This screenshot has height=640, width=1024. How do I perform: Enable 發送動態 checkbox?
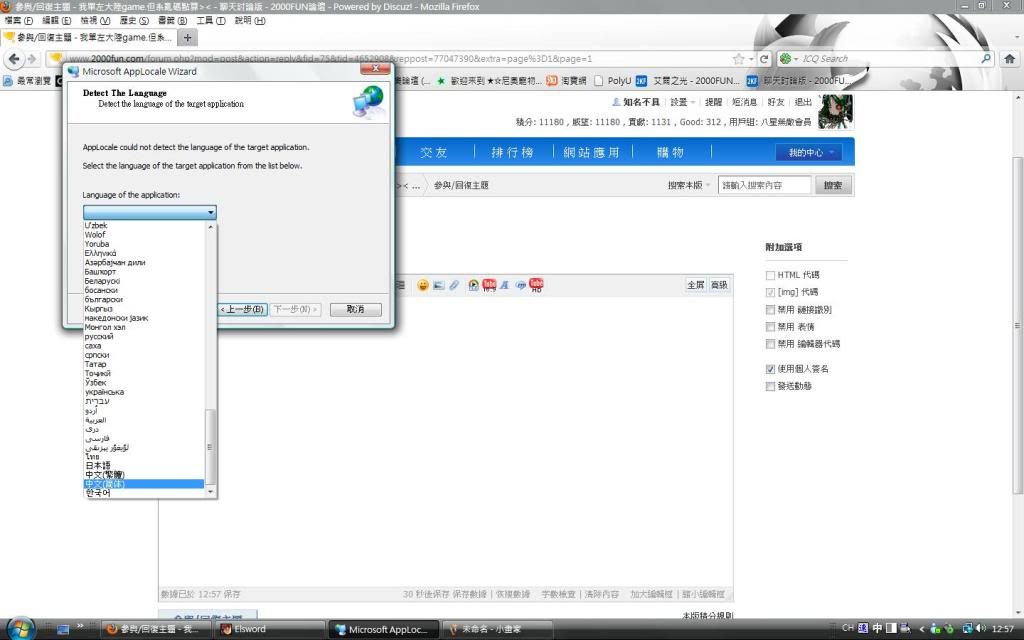770,387
